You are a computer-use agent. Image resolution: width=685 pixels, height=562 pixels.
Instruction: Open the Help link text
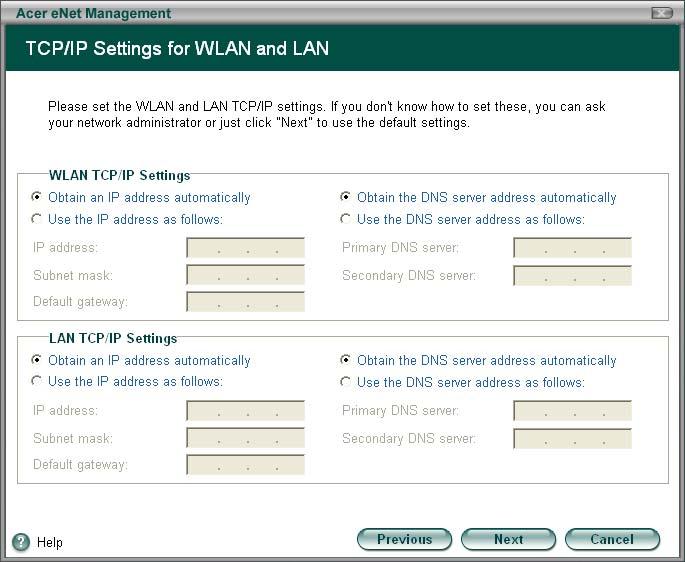(50, 542)
